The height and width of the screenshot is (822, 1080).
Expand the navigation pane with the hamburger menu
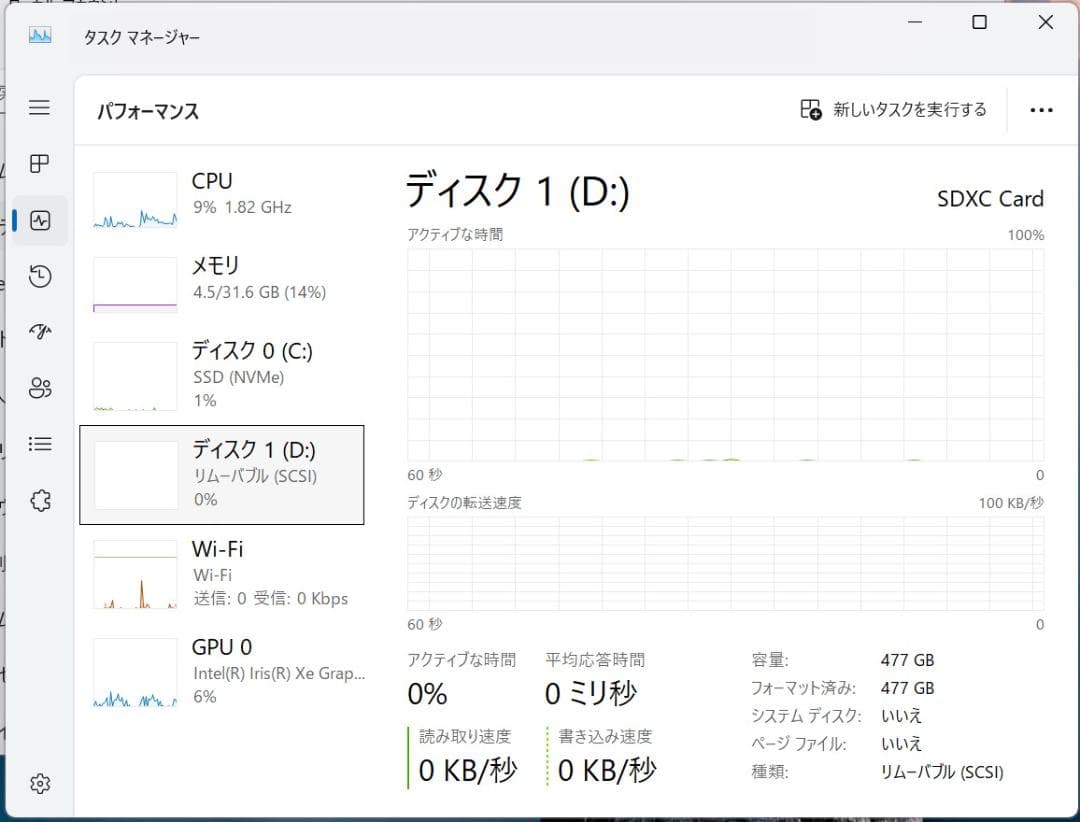(40, 108)
